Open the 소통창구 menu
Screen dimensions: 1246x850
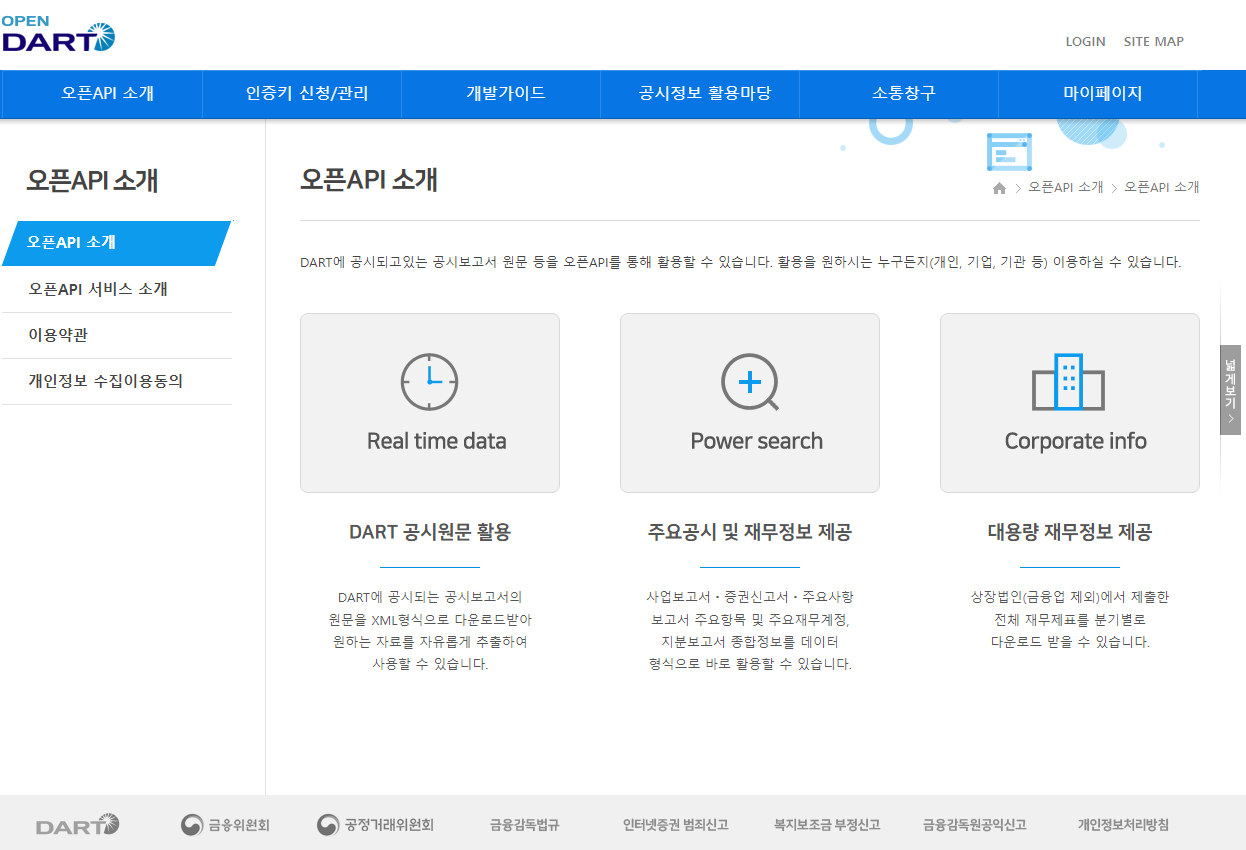point(904,94)
